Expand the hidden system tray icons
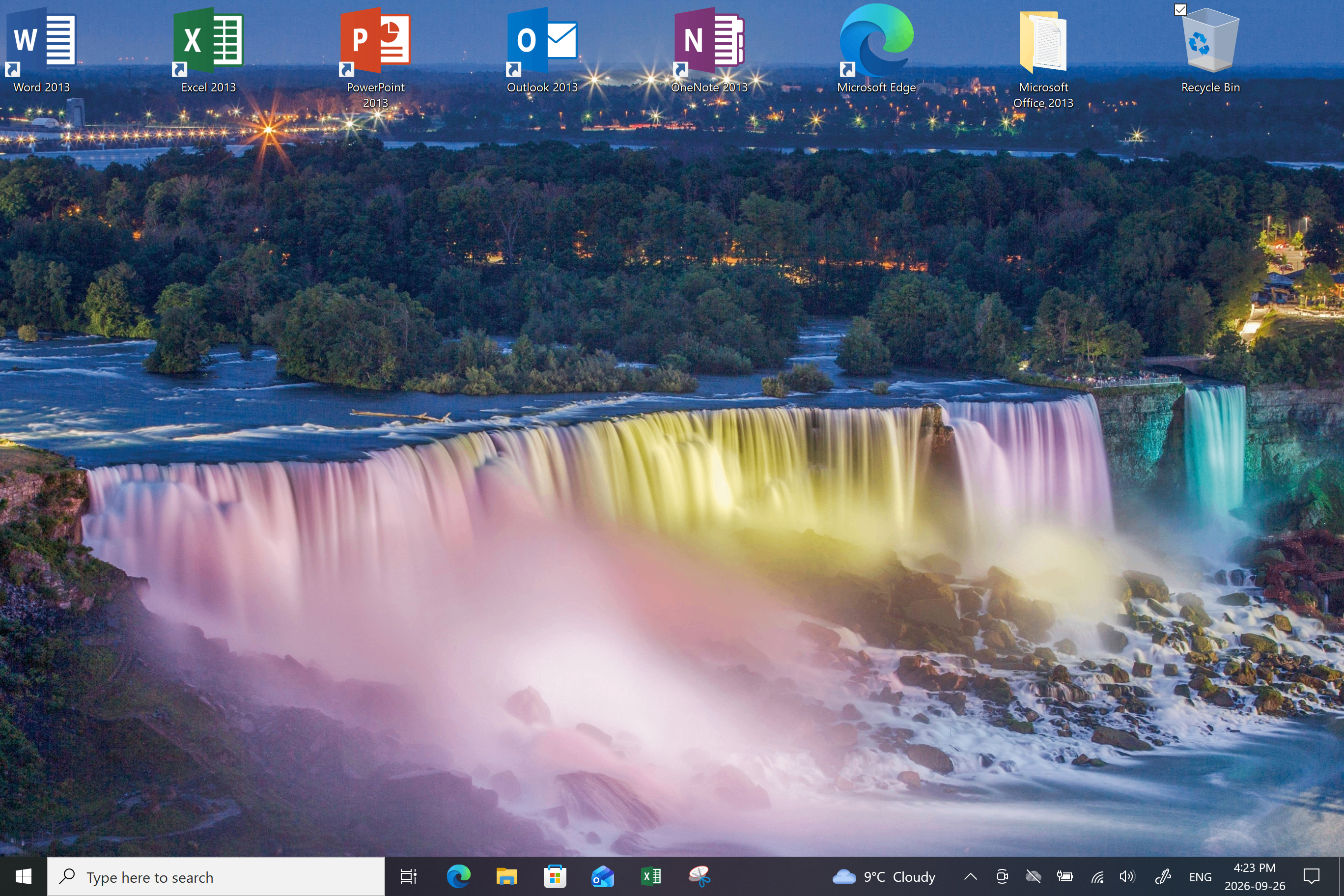Viewport: 1344px width, 896px height. 970,876
